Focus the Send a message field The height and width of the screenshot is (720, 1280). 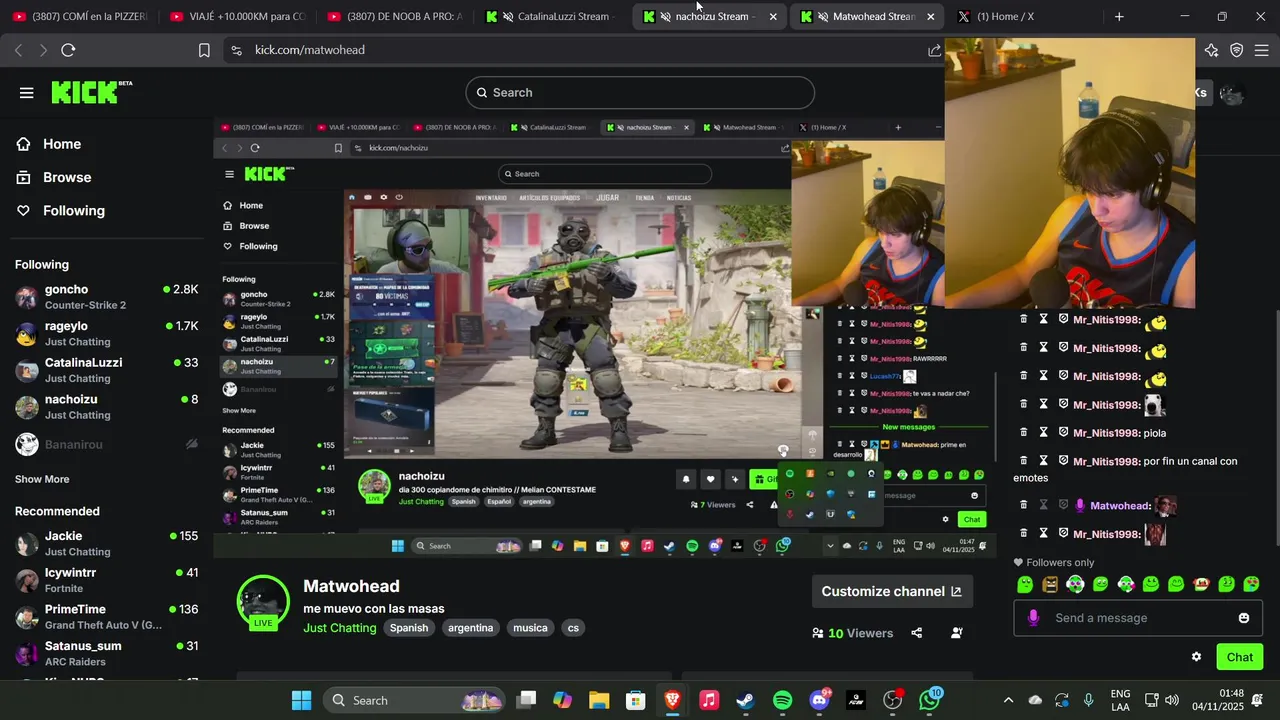1138,618
